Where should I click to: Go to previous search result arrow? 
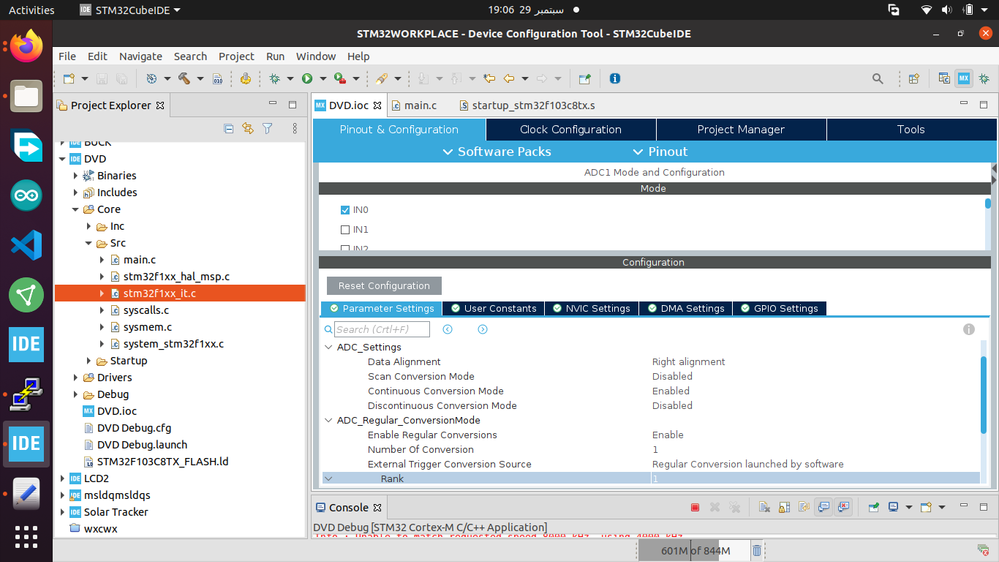448,329
